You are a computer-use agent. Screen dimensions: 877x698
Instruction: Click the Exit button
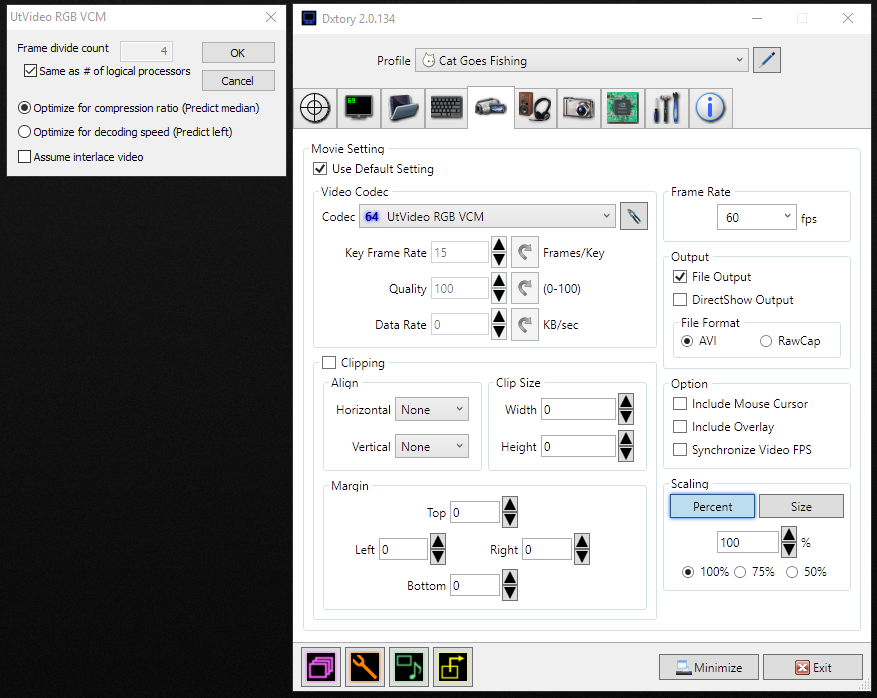click(x=813, y=667)
